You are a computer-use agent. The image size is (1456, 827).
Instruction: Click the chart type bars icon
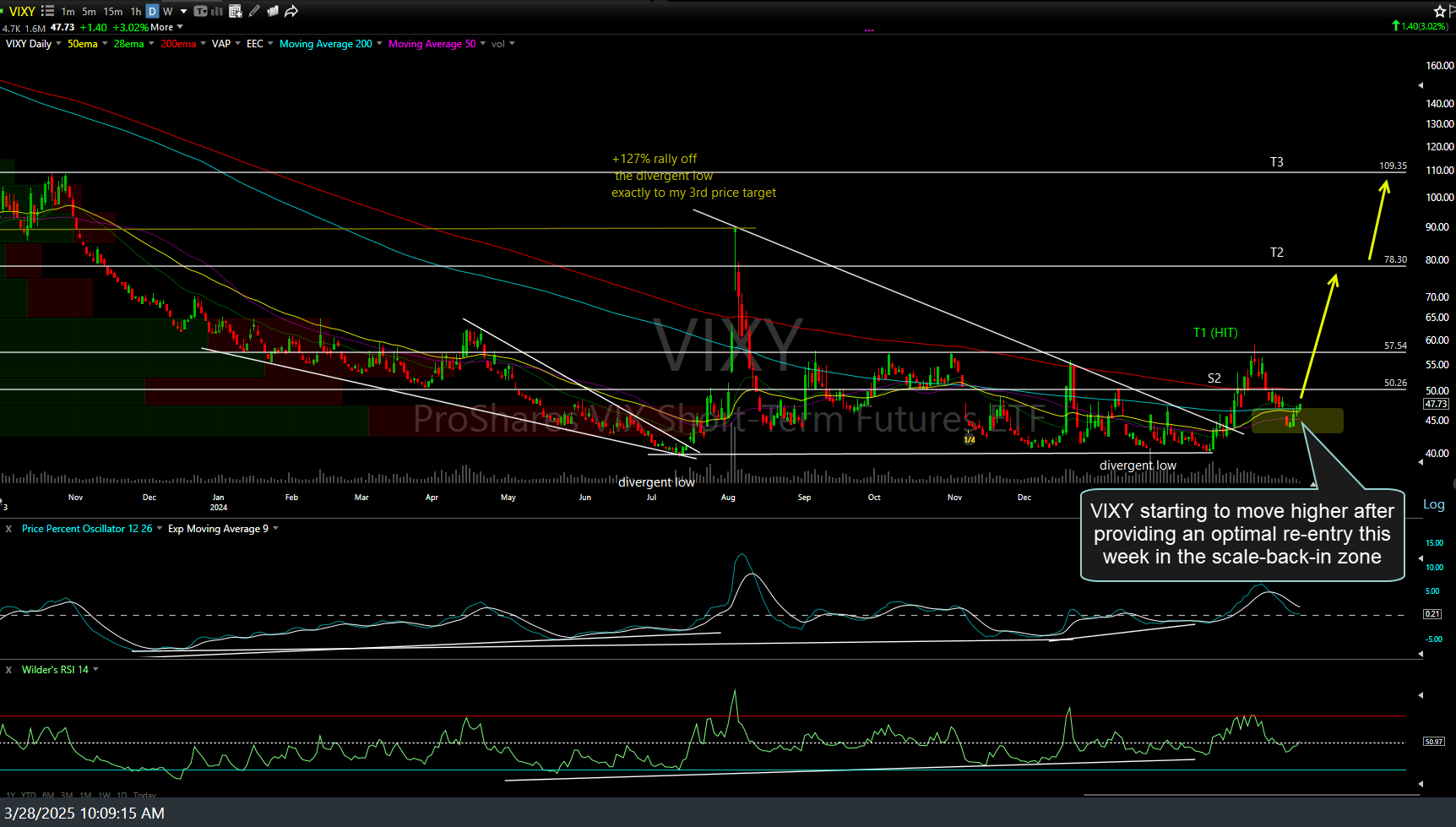[218, 11]
